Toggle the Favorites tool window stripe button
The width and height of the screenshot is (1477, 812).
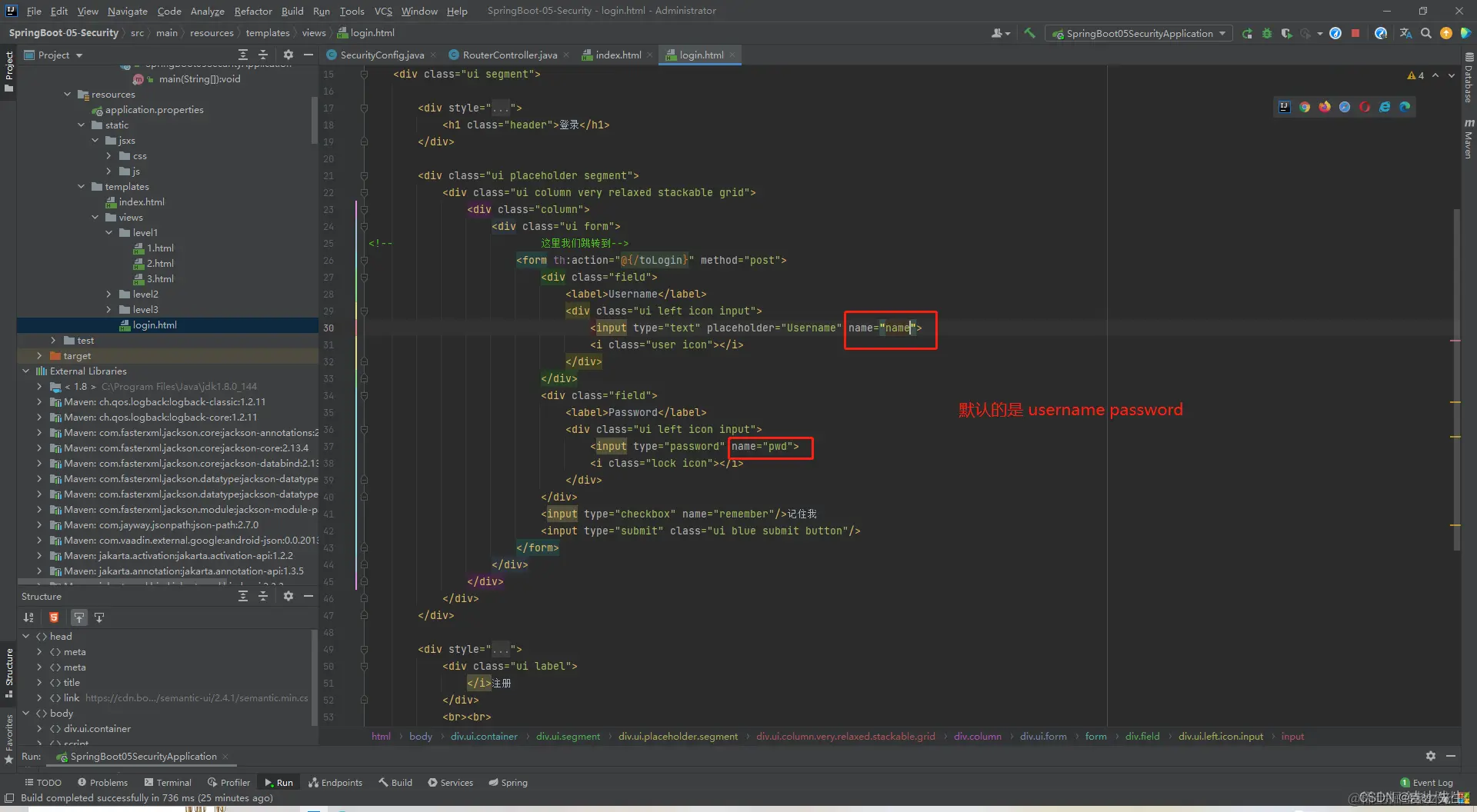[8, 738]
